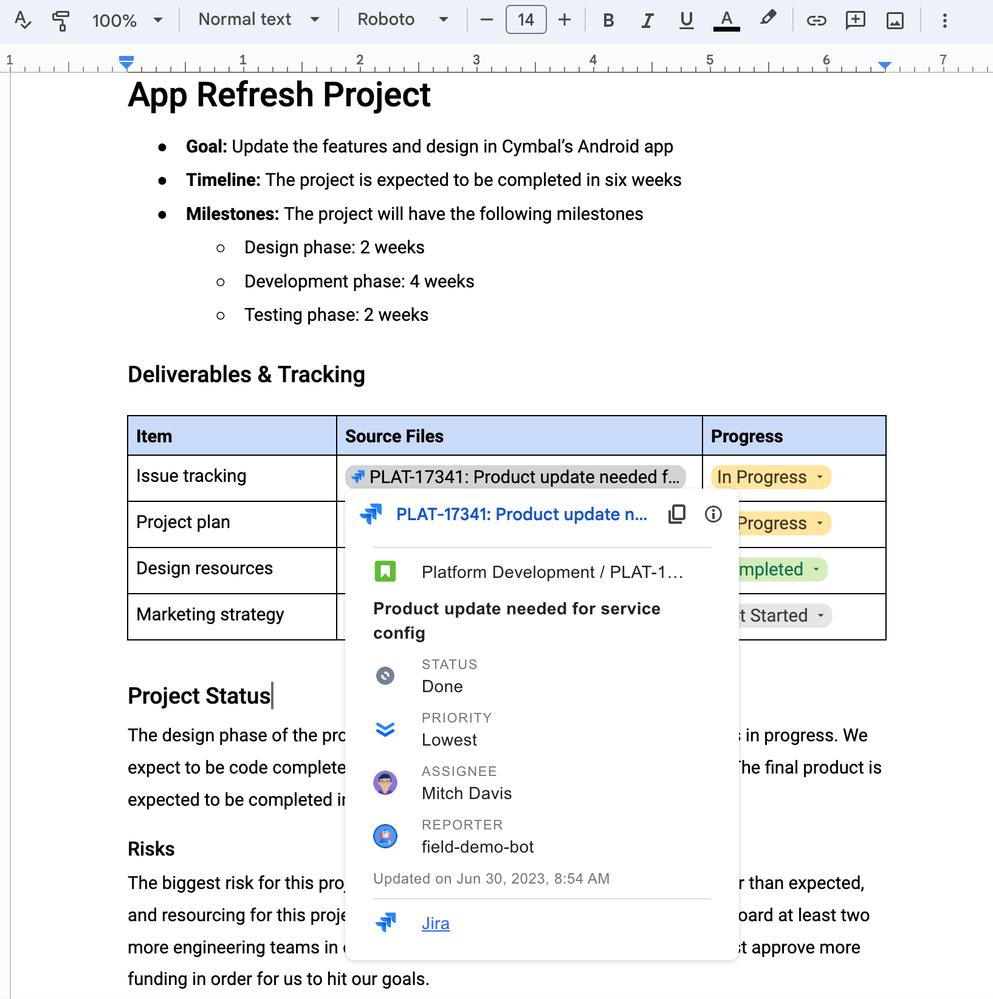Viewport: 993px width, 999px height.
Task: Click the Jira logo beside Jira link
Action: (x=385, y=922)
